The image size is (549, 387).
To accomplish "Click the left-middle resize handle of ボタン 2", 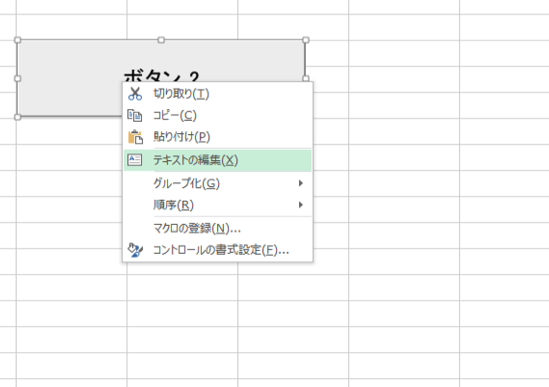I will coord(18,78).
